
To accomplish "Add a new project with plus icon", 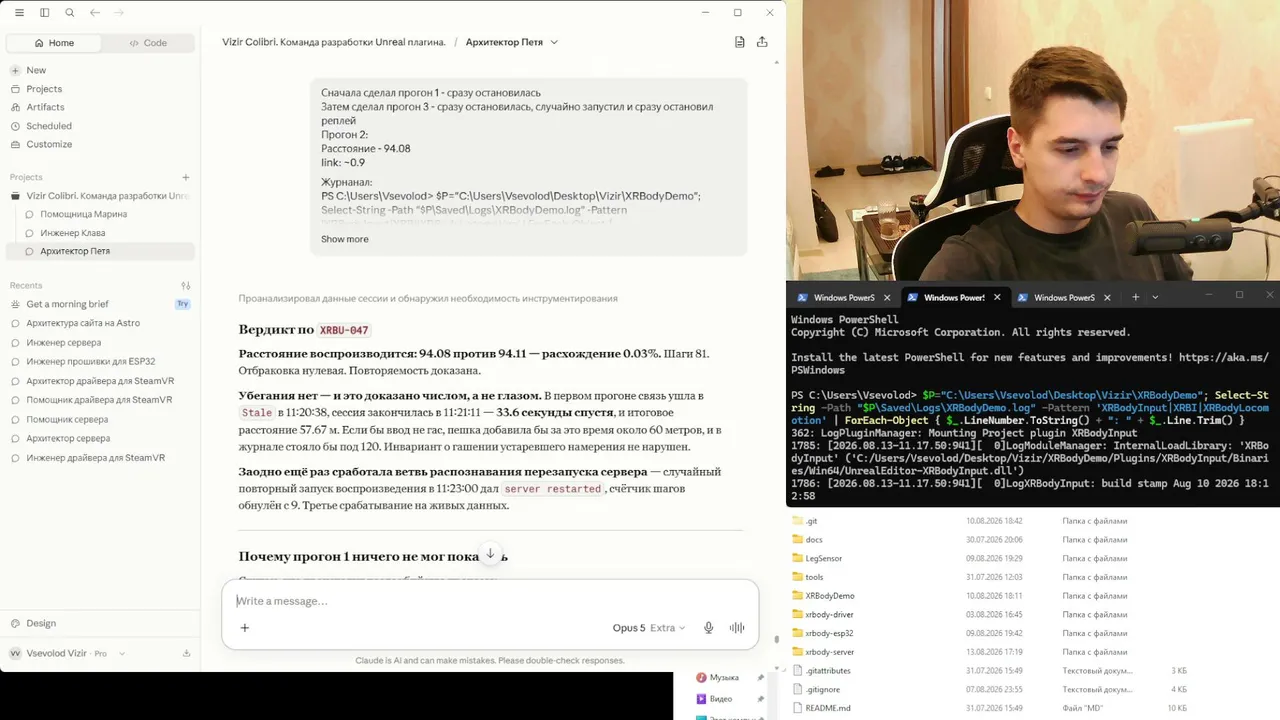I will click(x=185, y=177).
